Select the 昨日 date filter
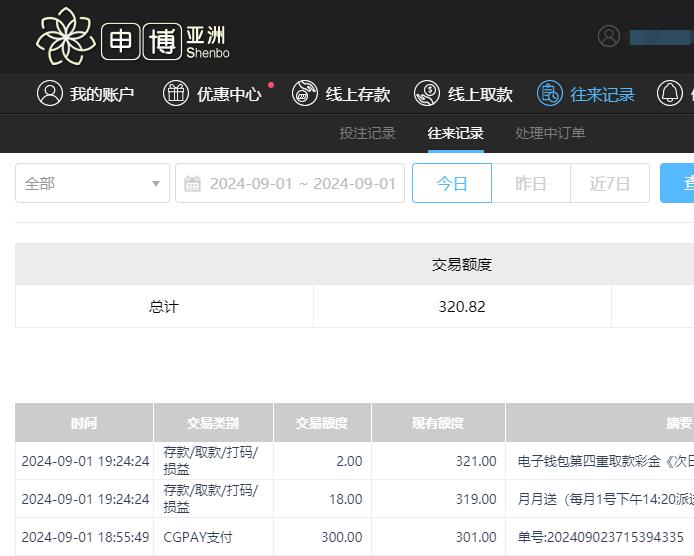The image size is (694, 556). point(531,184)
